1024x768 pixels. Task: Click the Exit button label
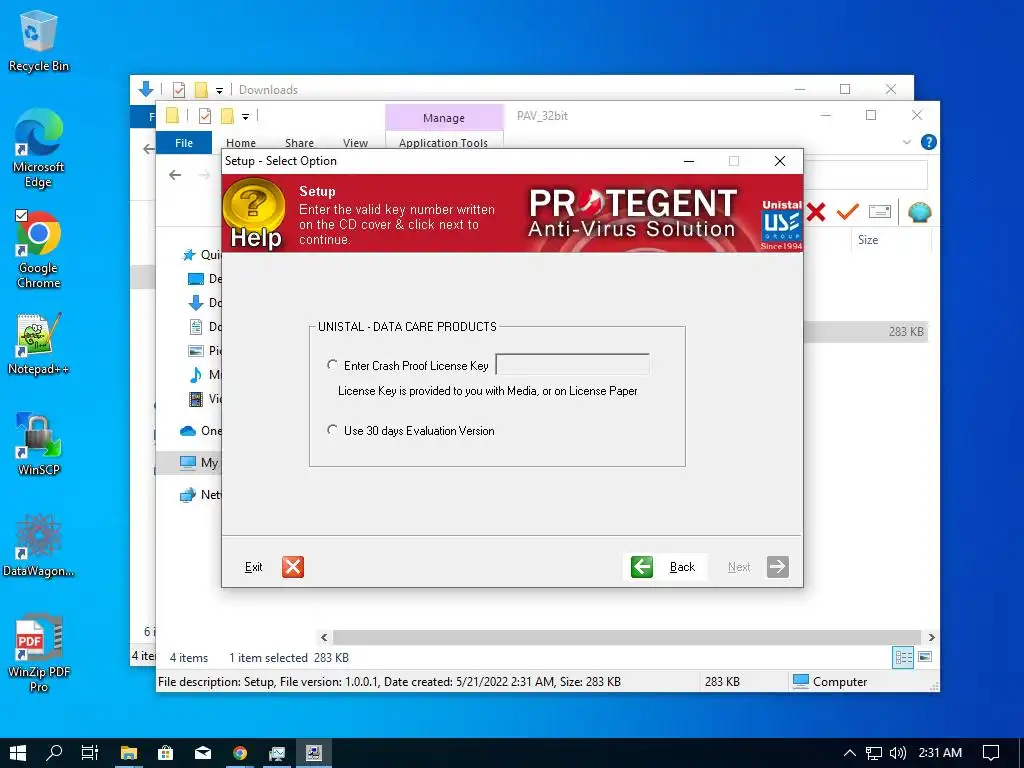[x=253, y=567]
